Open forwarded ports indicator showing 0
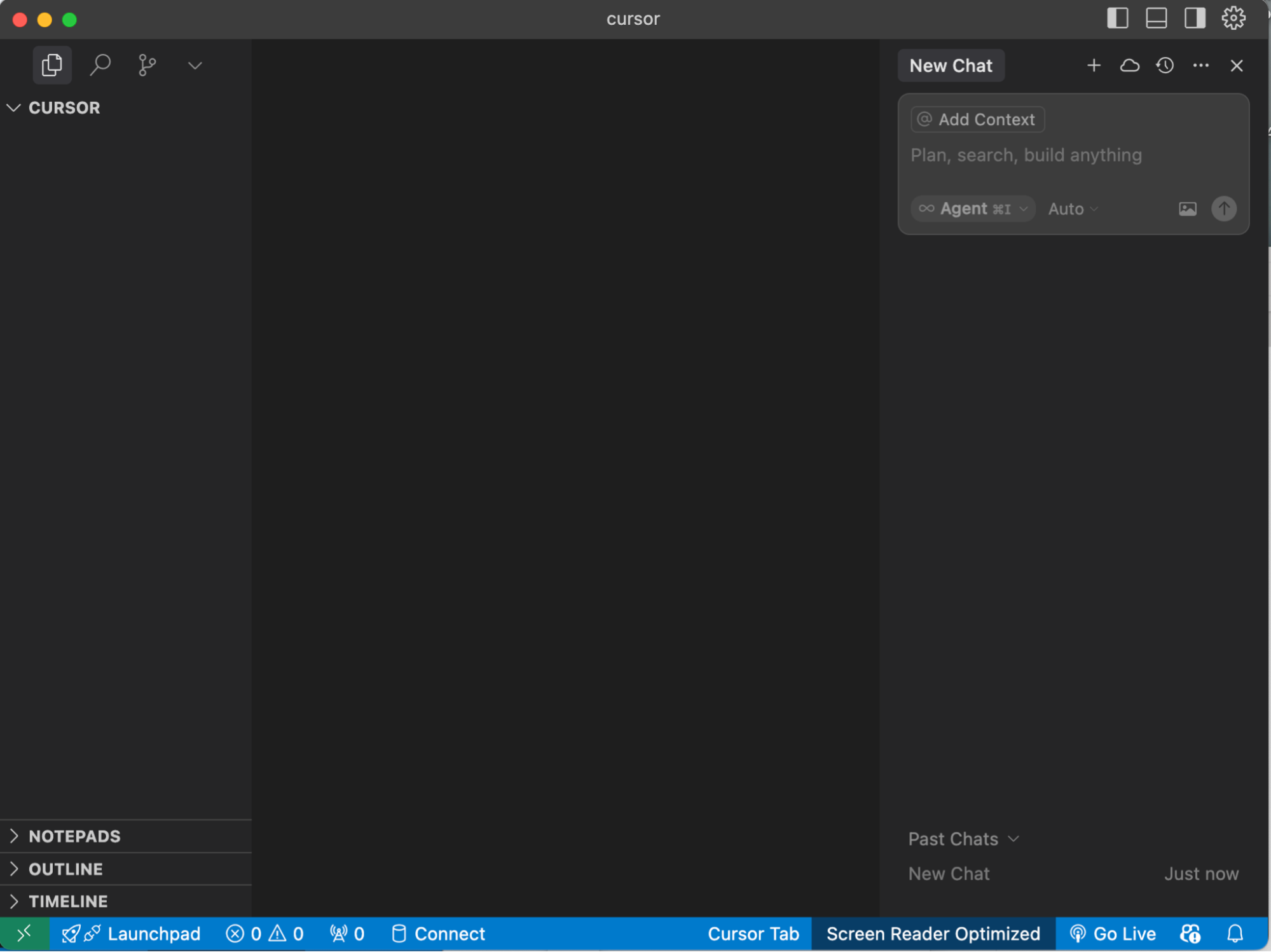 [347, 934]
